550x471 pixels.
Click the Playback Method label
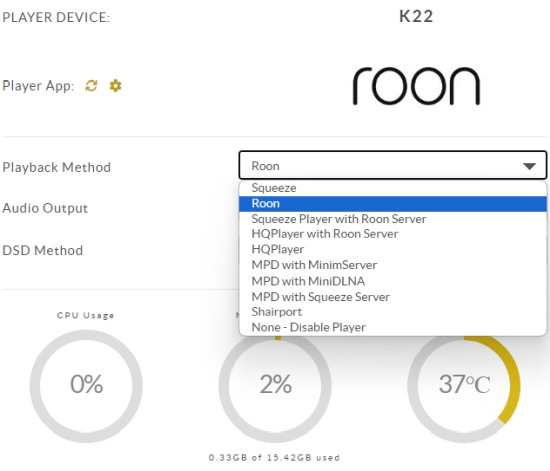tap(56, 167)
